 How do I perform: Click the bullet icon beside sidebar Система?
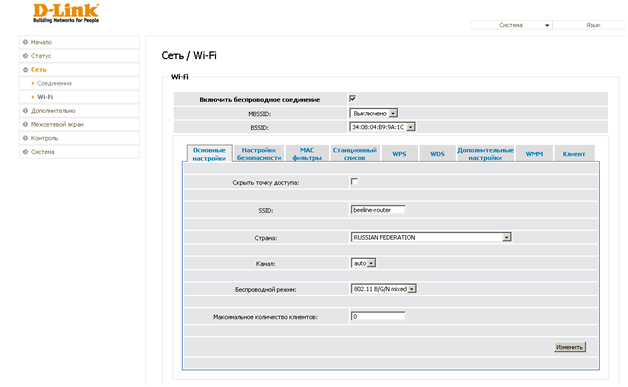25,152
